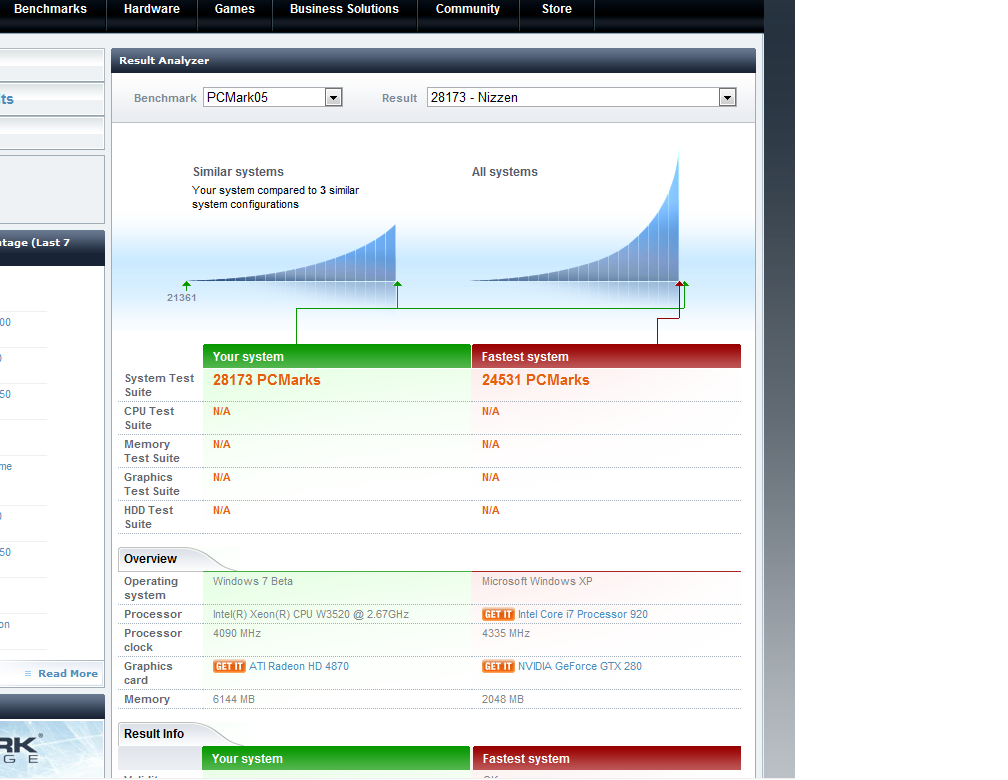
Task: Click the CPU Test Suite row label
Action: click(x=149, y=418)
